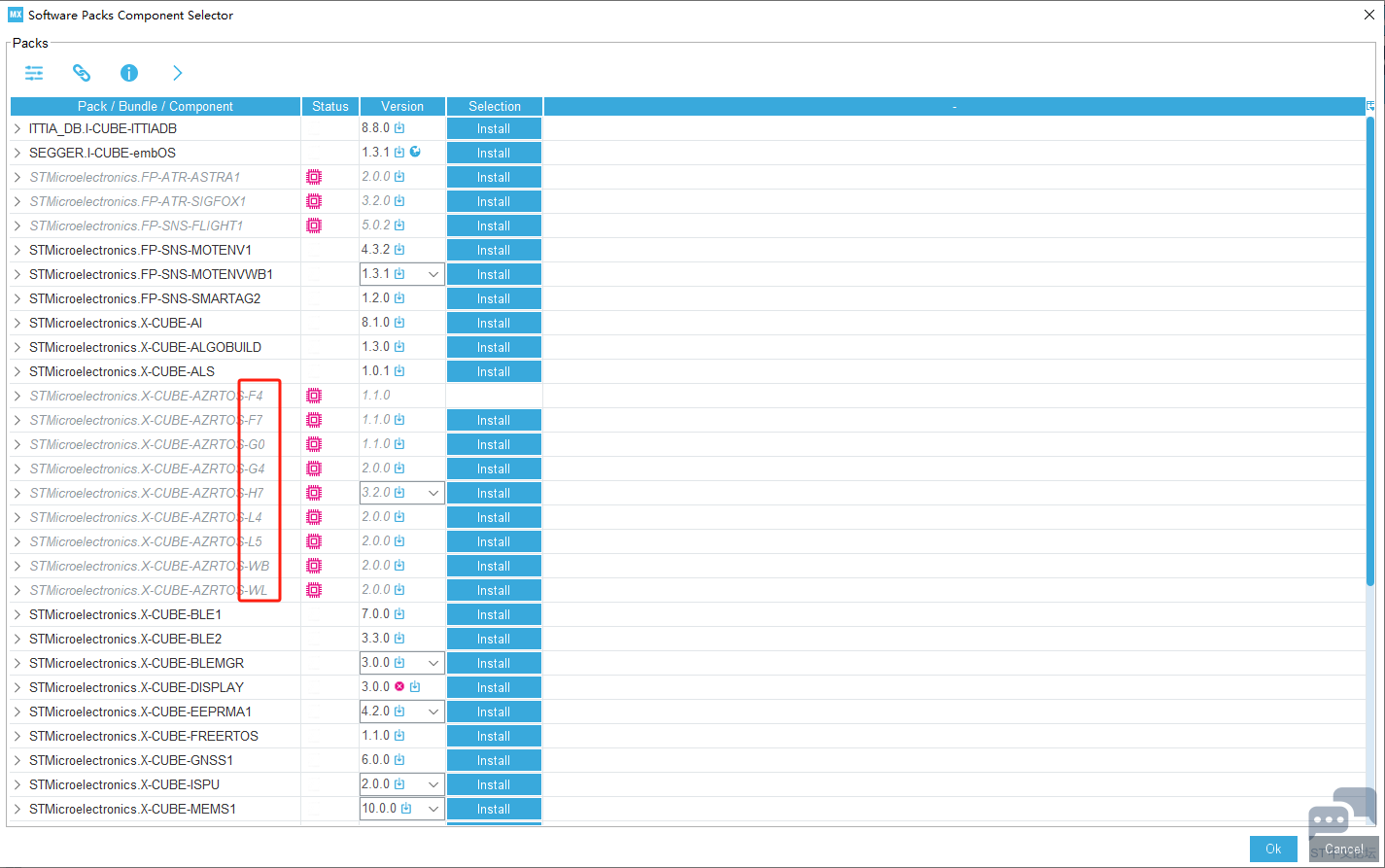Expand the SEGGER.I-CUBE-embOS pack row
Screen dimensions: 1385x868
[x=17, y=153]
